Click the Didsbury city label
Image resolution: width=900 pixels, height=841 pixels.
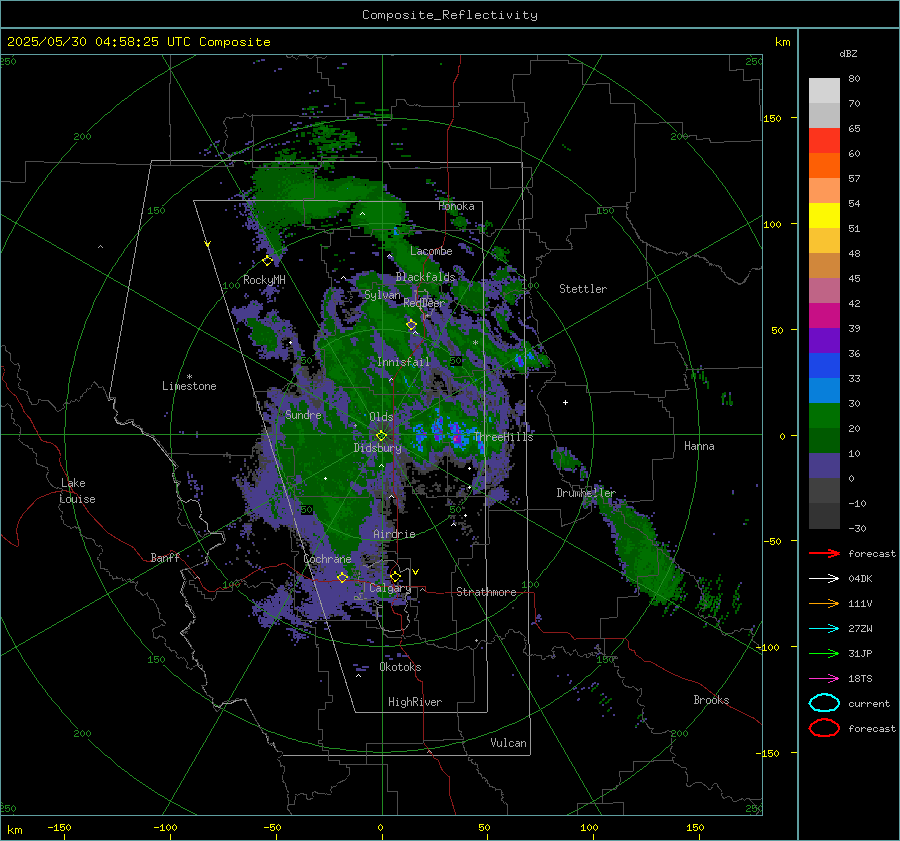(377, 448)
